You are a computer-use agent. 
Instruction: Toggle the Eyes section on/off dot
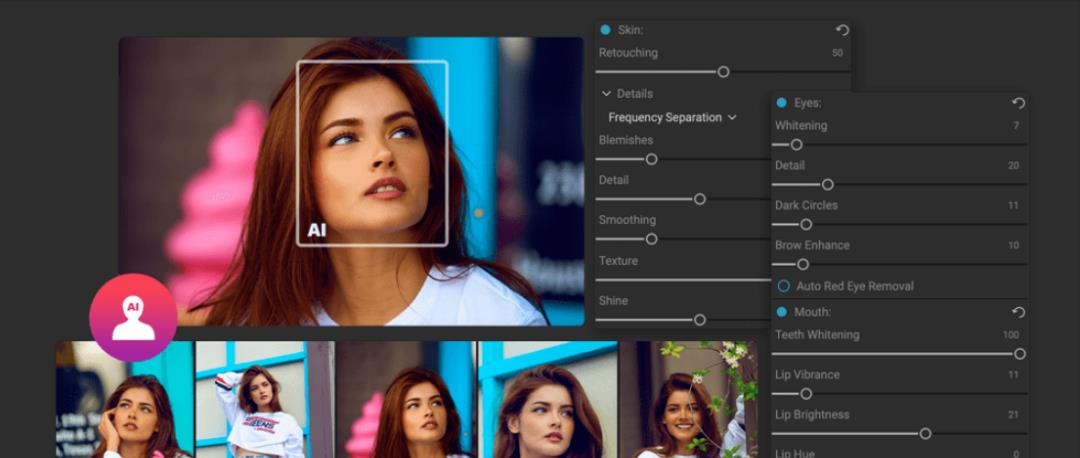pos(781,103)
